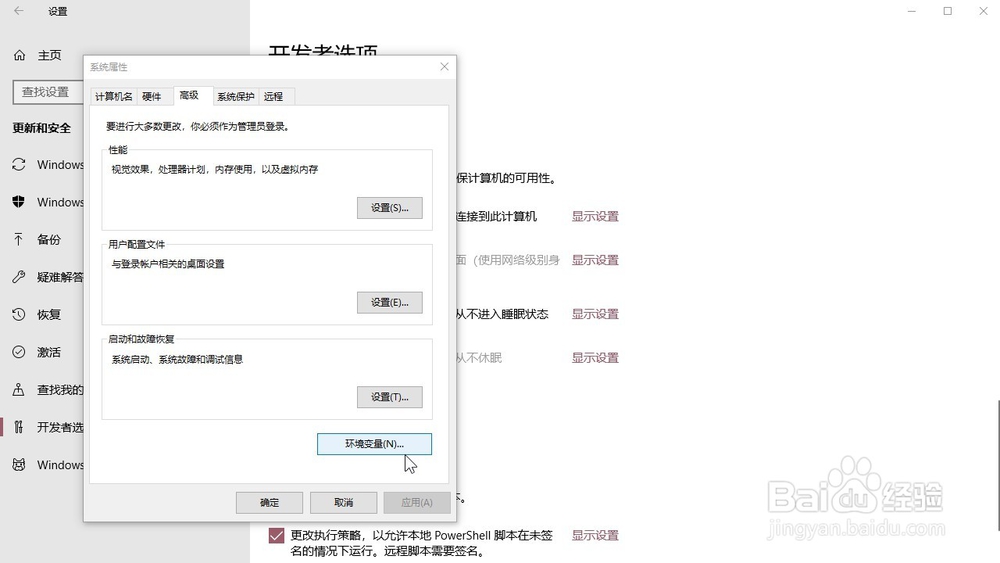Open User Profiles settings 设置(E)... button

coord(390,302)
